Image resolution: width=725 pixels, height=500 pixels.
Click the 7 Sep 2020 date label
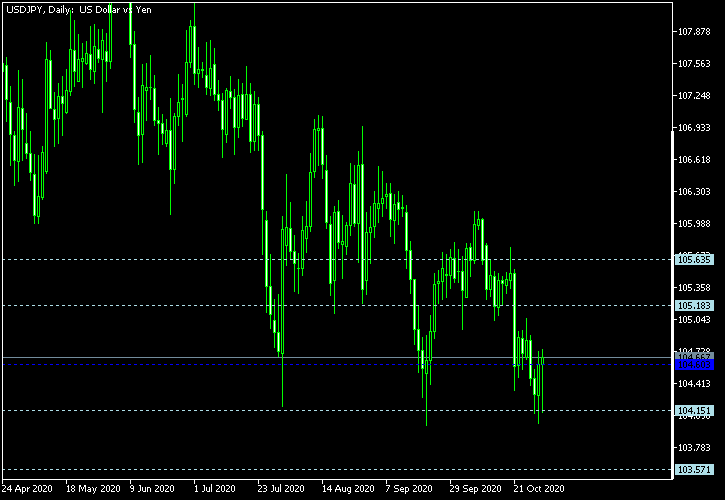[409, 488]
